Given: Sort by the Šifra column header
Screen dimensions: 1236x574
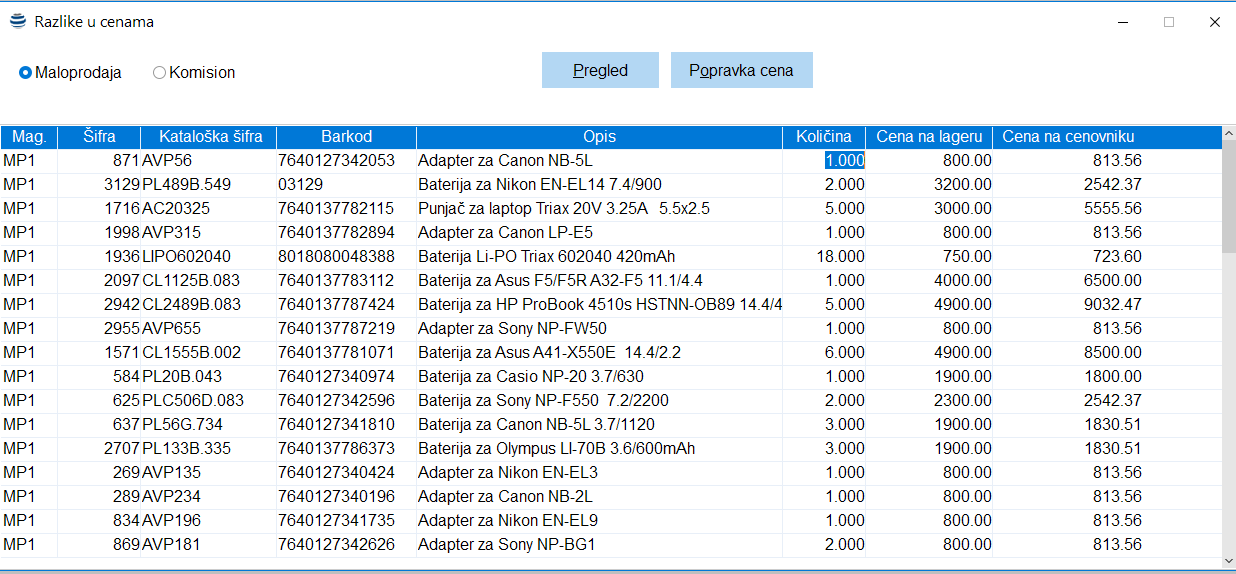Looking at the screenshot, I should (99, 137).
